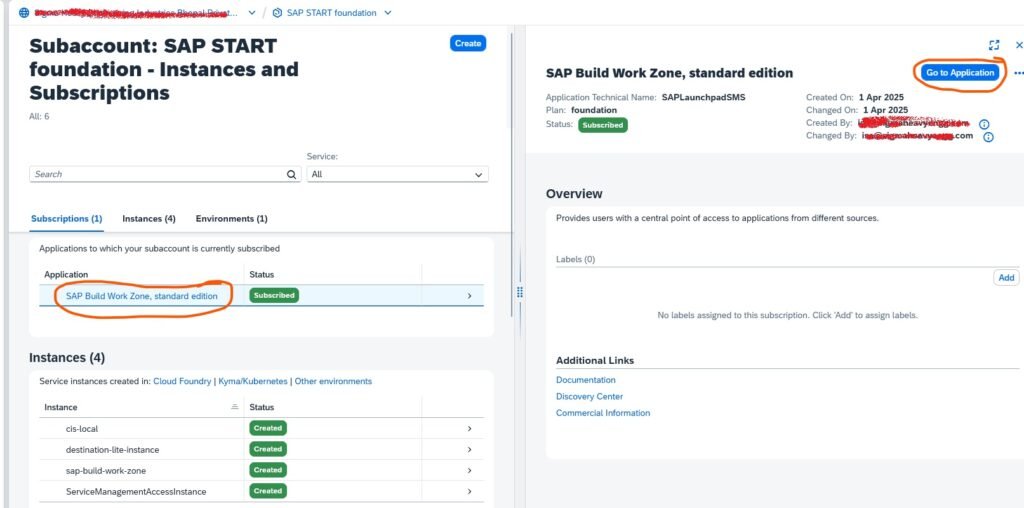Click the cube icon beside SAP START foundation
Image resolution: width=1024 pixels, height=508 pixels.
click(x=278, y=13)
